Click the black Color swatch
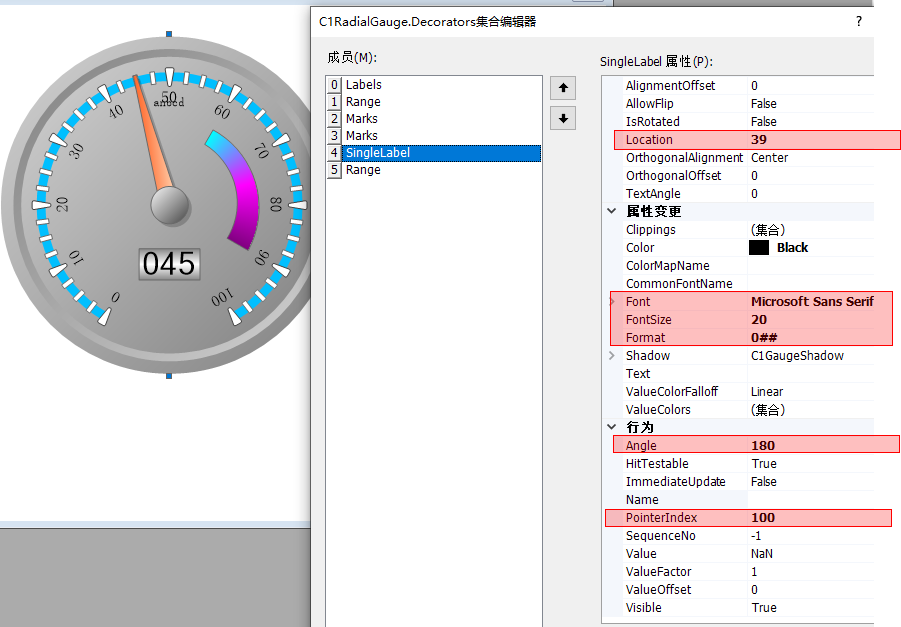The height and width of the screenshot is (627, 901). 758,248
